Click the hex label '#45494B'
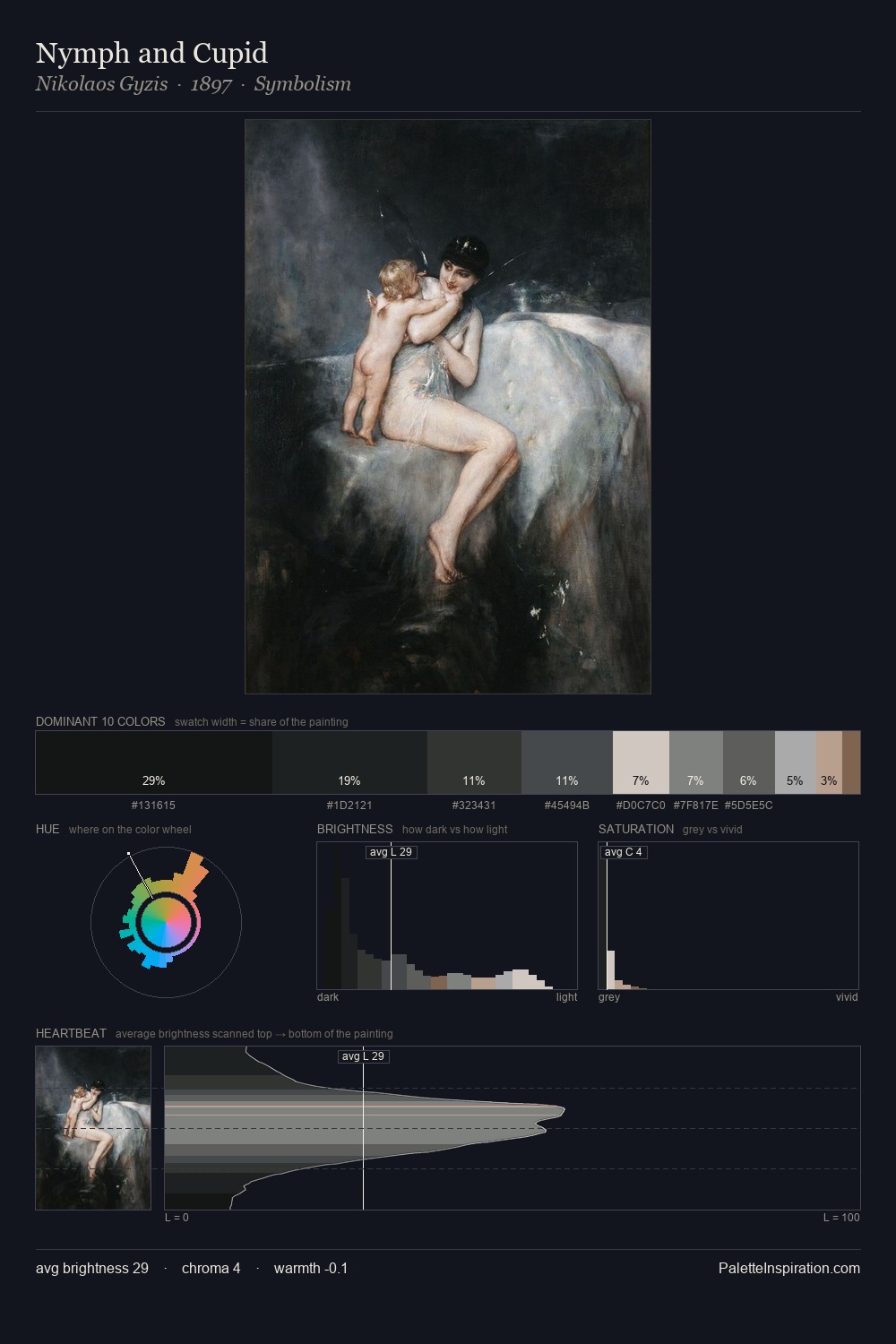 [x=567, y=806]
